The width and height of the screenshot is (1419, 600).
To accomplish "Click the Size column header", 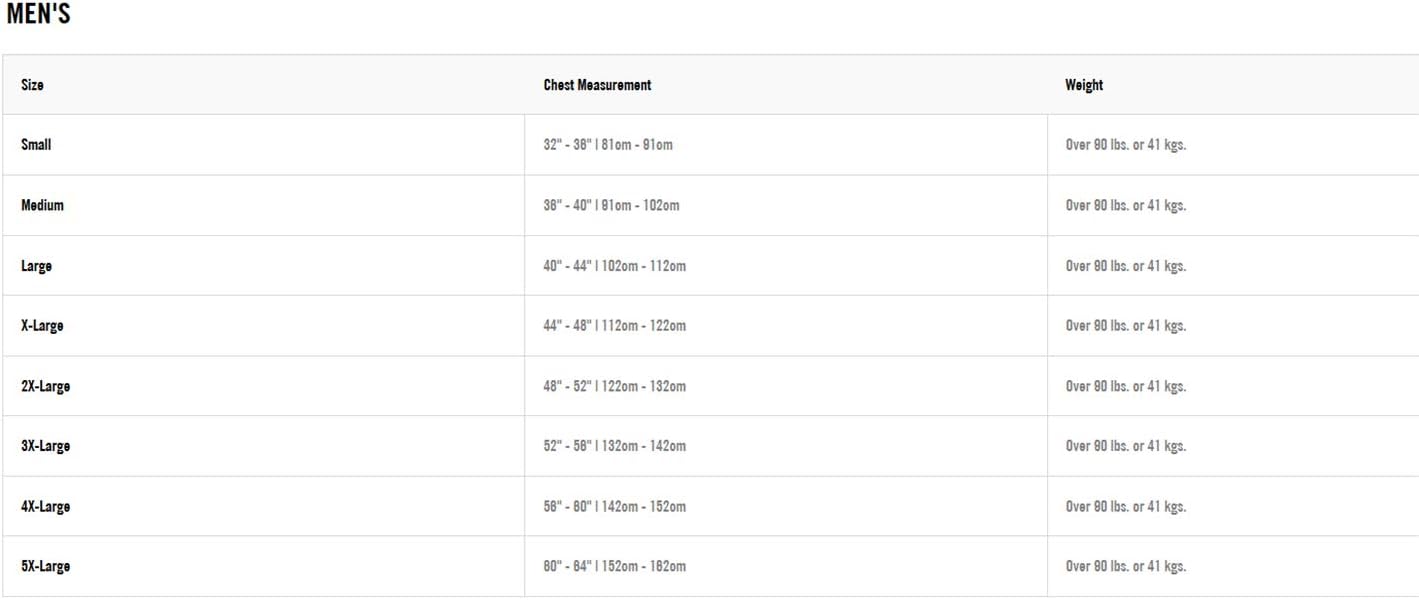I will (32, 85).
